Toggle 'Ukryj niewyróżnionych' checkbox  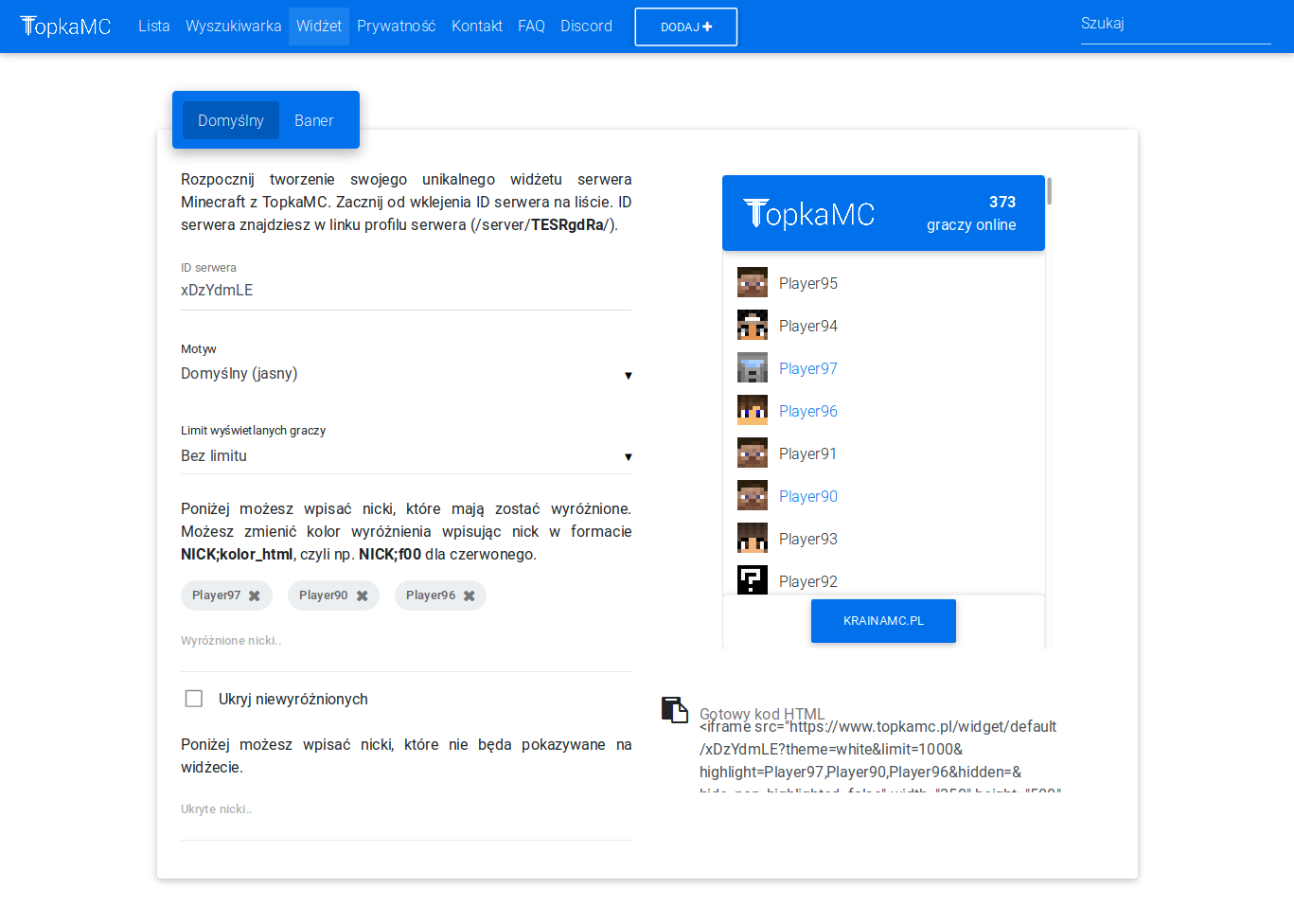tap(194, 699)
